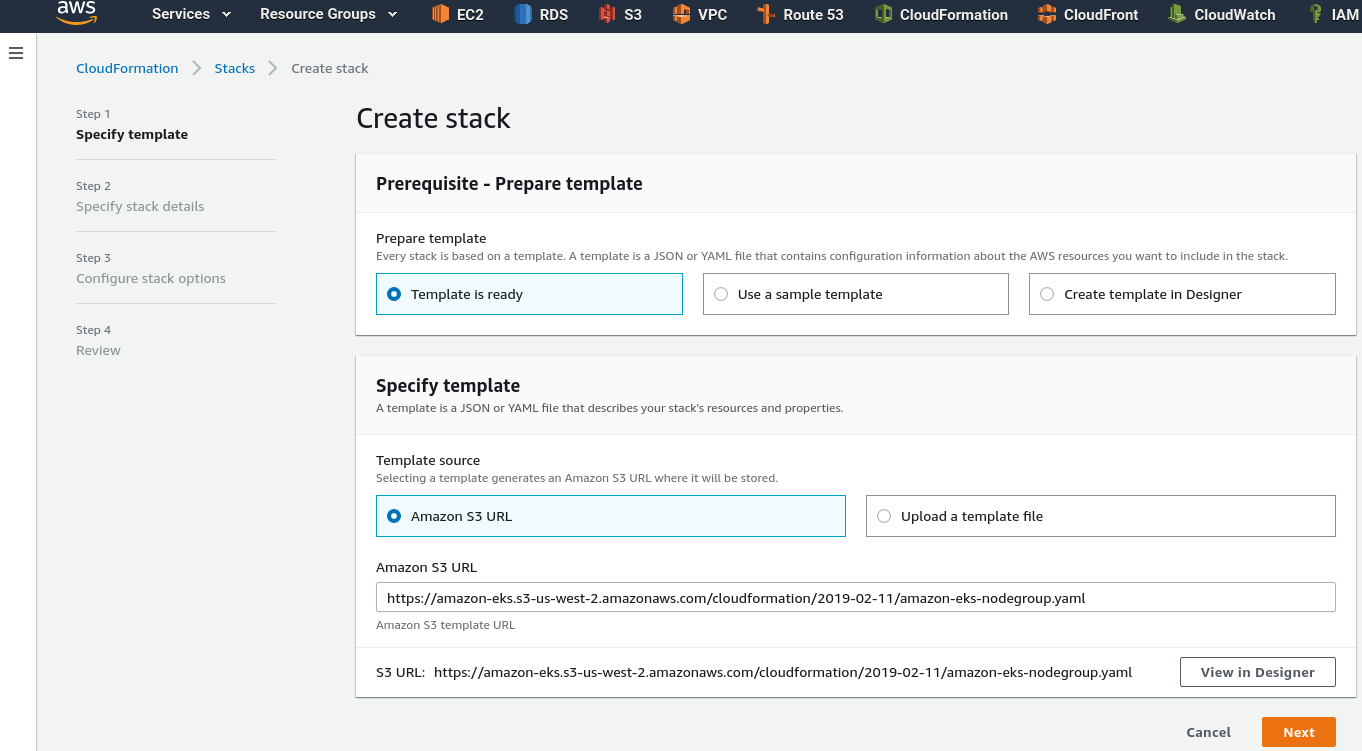Open the VPC service shortcut icon
This screenshot has height=751, width=1362.
[x=681, y=14]
